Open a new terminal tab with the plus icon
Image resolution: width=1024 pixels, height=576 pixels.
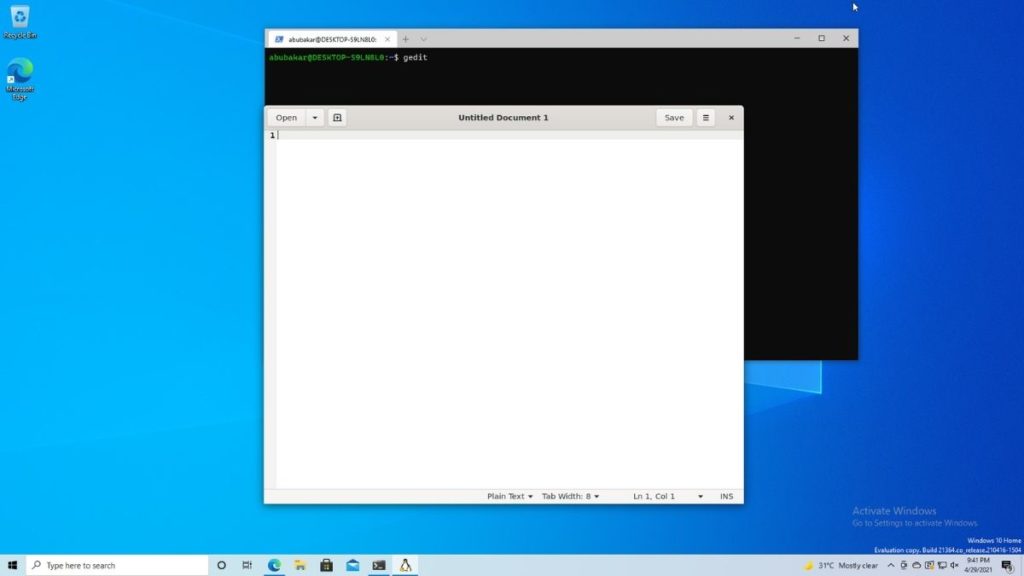coord(404,39)
